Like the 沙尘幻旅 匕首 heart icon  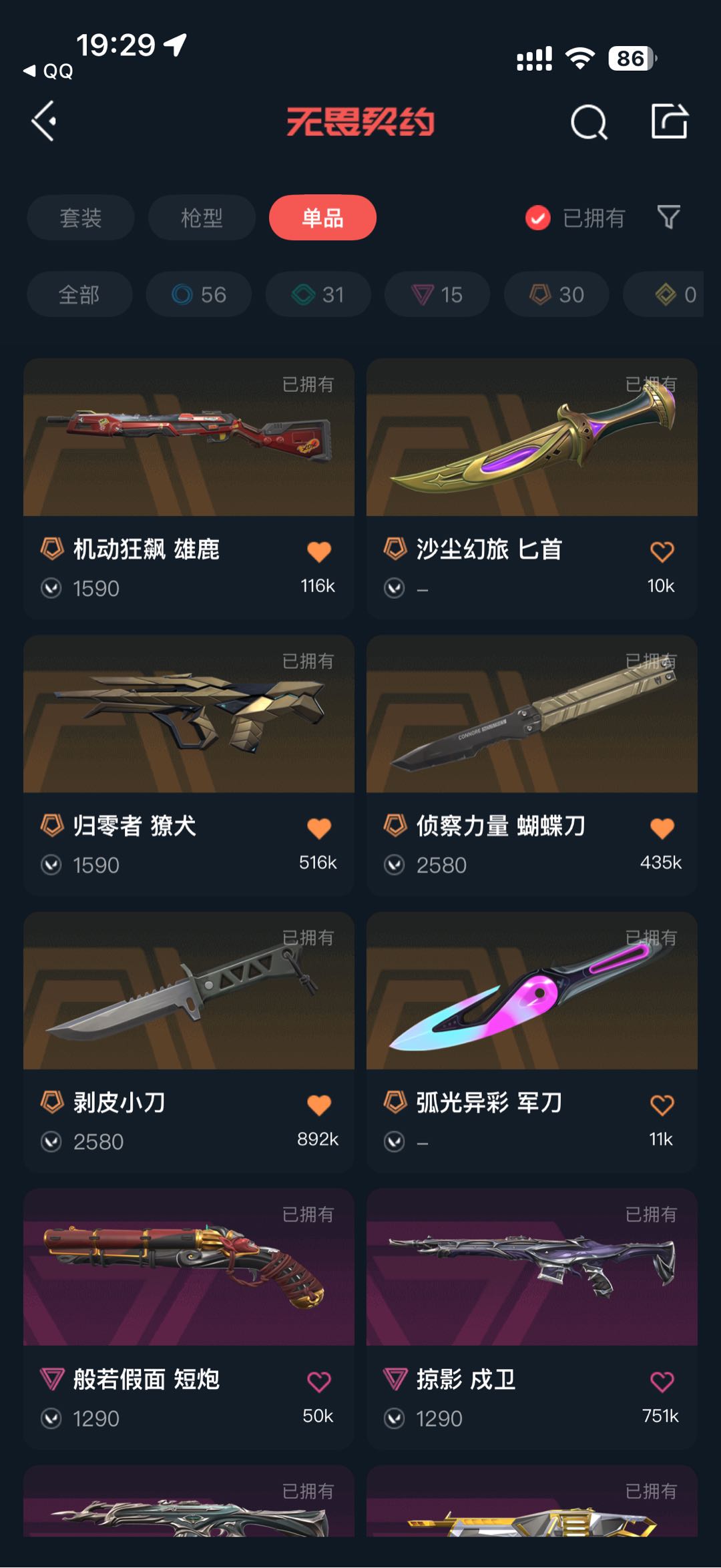pyautogui.click(x=662, y=551)
